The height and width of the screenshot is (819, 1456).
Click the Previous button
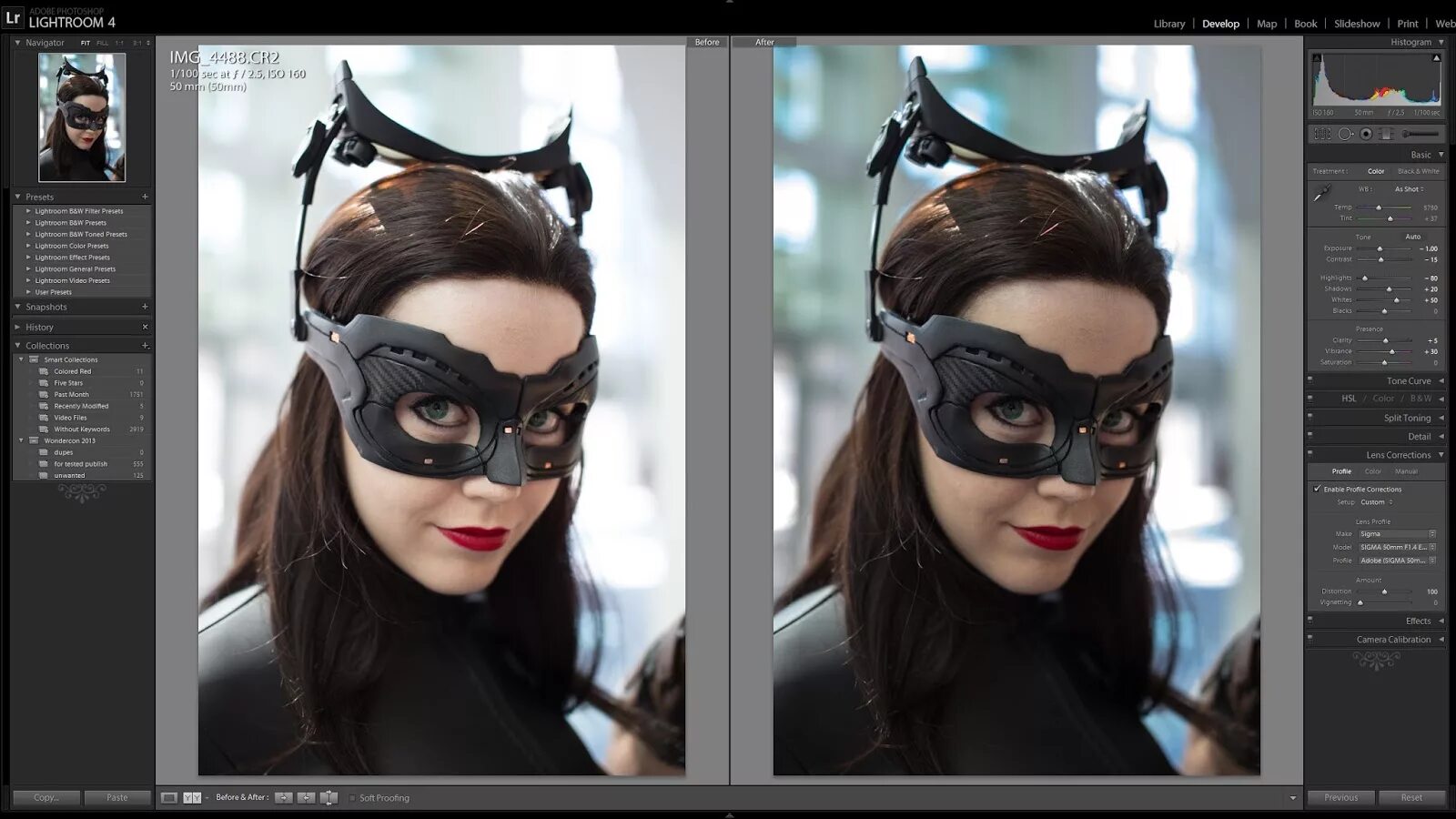pyautogui.click(x=1340, y=798)
